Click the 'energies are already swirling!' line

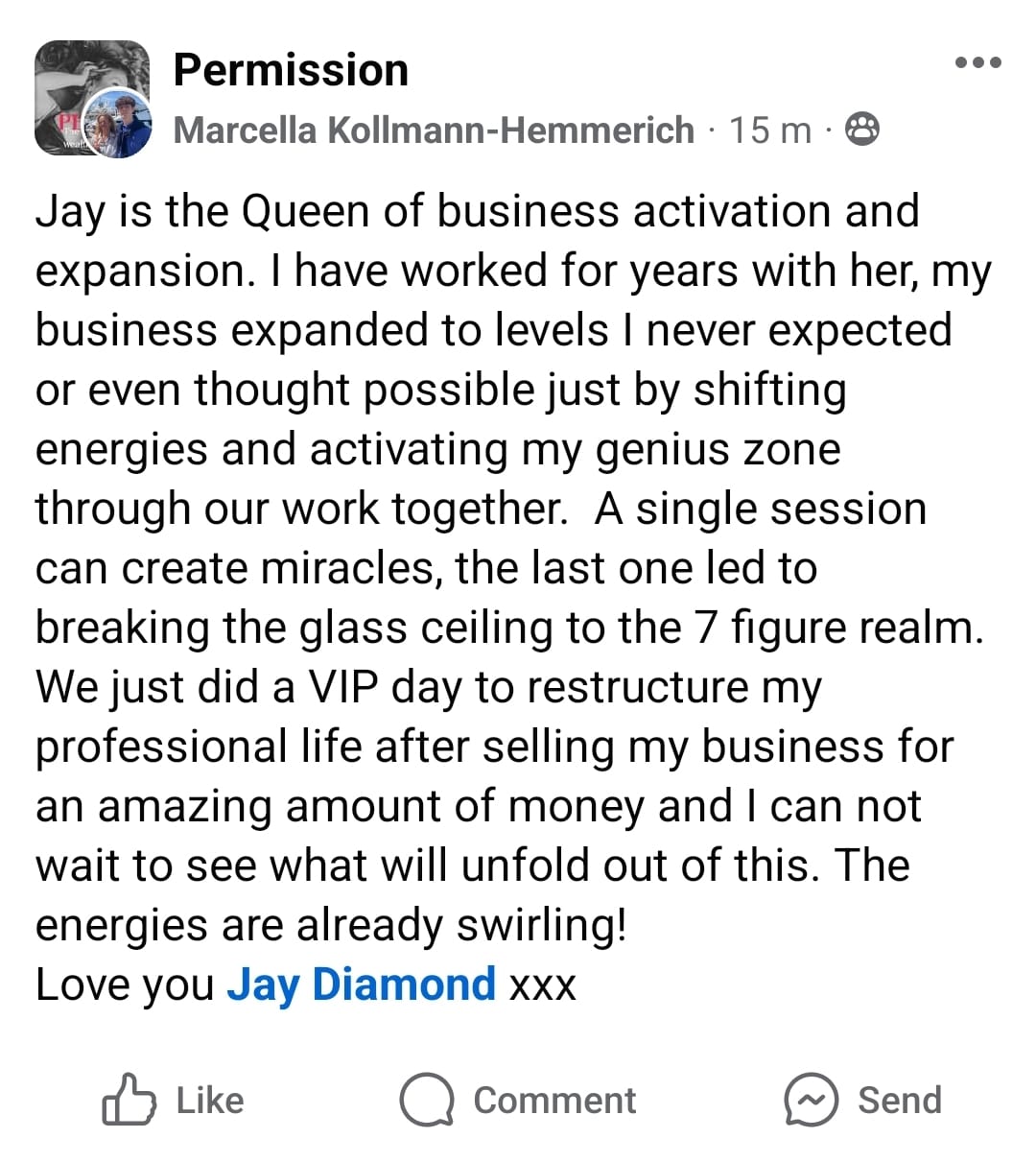point(331,925)
